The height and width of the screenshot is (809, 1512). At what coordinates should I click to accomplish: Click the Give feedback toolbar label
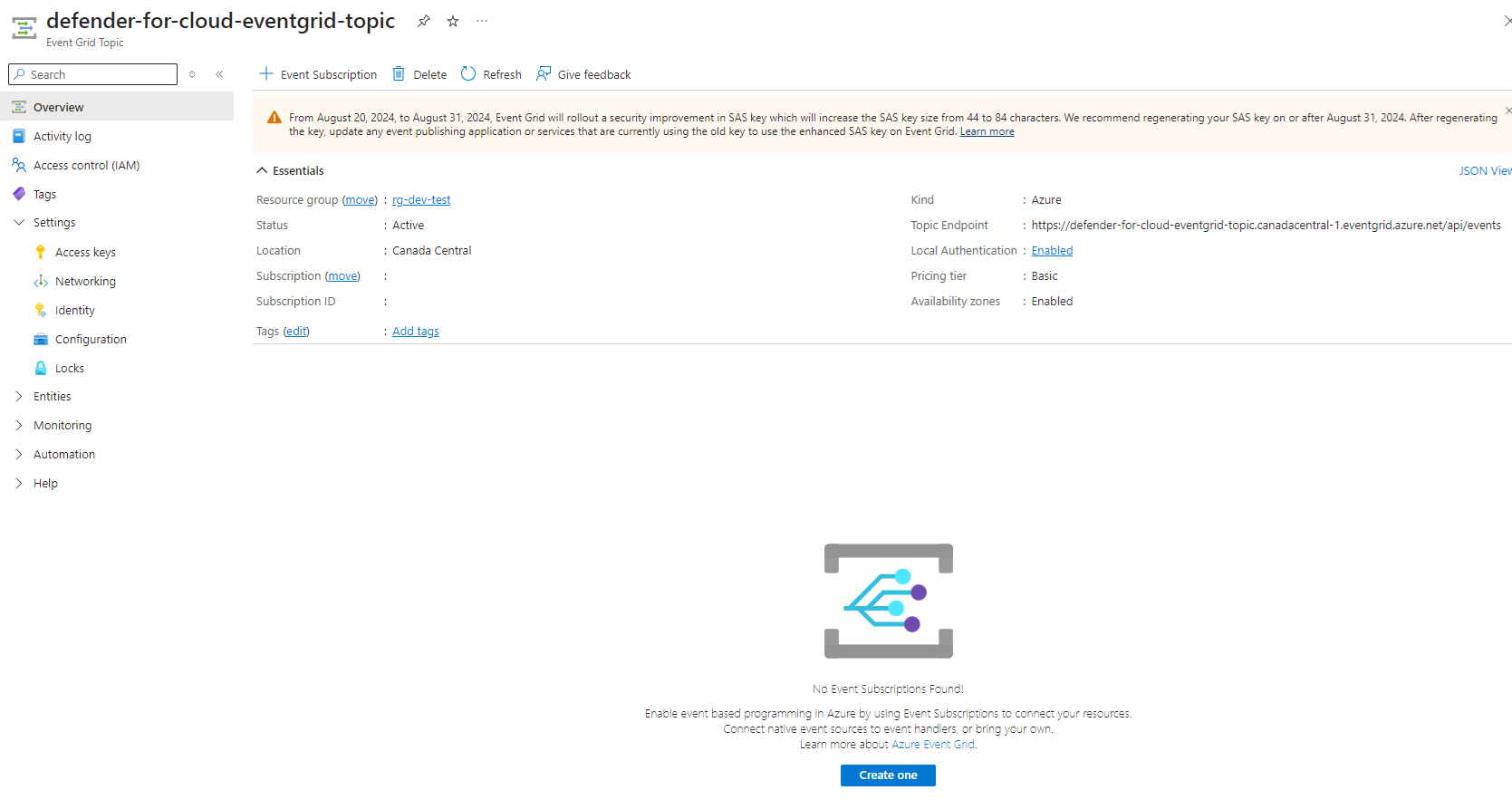coord(594,74)
